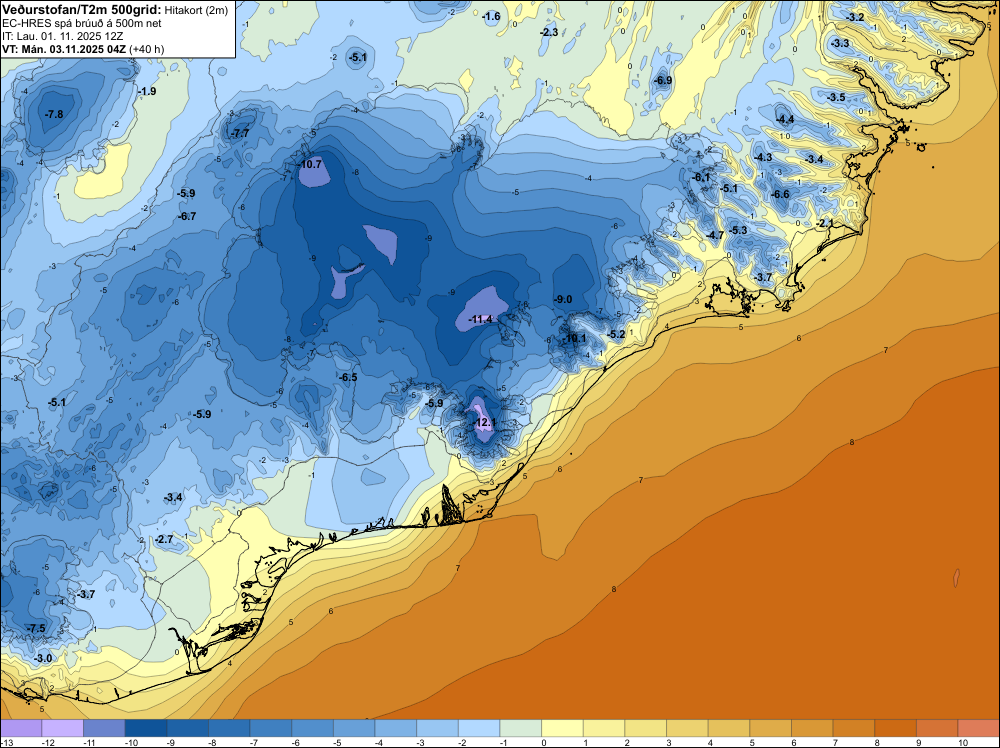This screenshot has height=748, width=1000.
Task: Click the -4.3 temperature label
Action: (763, 158)
